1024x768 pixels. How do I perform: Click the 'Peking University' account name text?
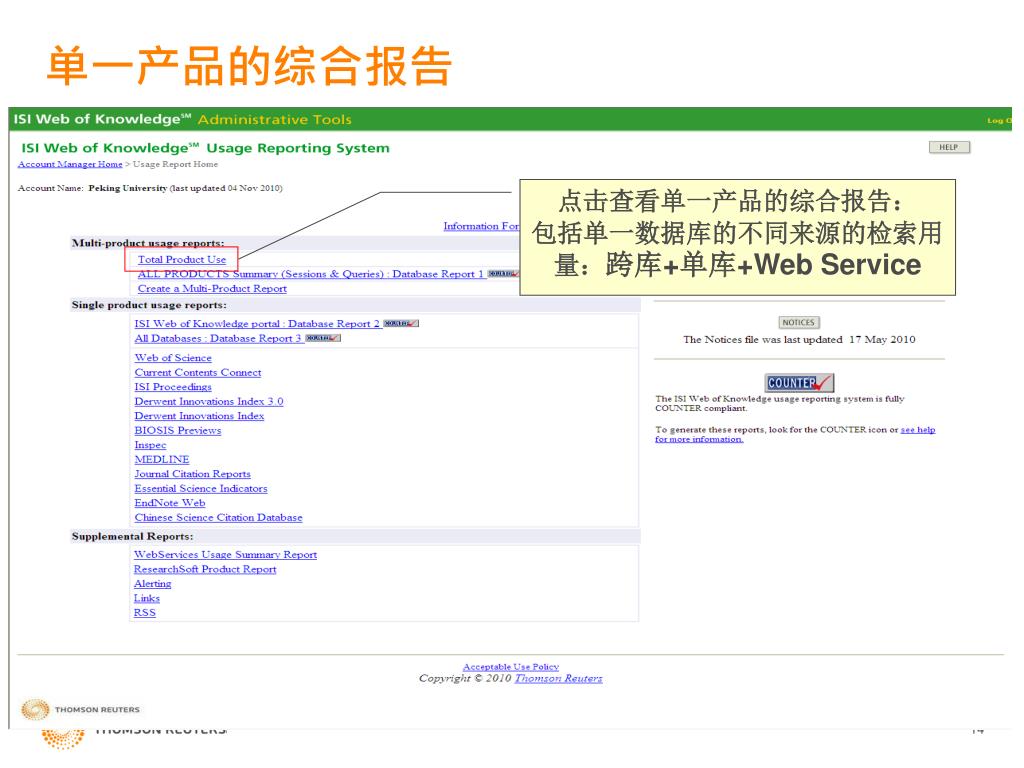click(128, 188)
